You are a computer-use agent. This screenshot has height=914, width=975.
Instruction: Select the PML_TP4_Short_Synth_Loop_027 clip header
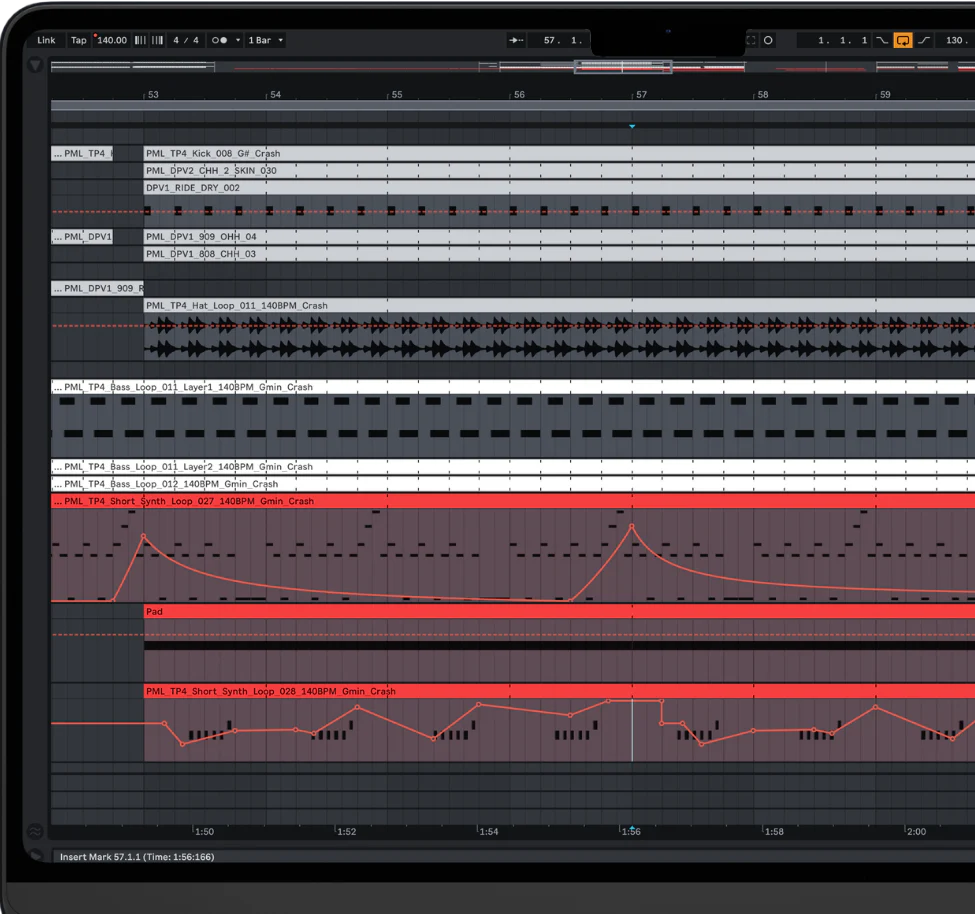tap(513, 501)
